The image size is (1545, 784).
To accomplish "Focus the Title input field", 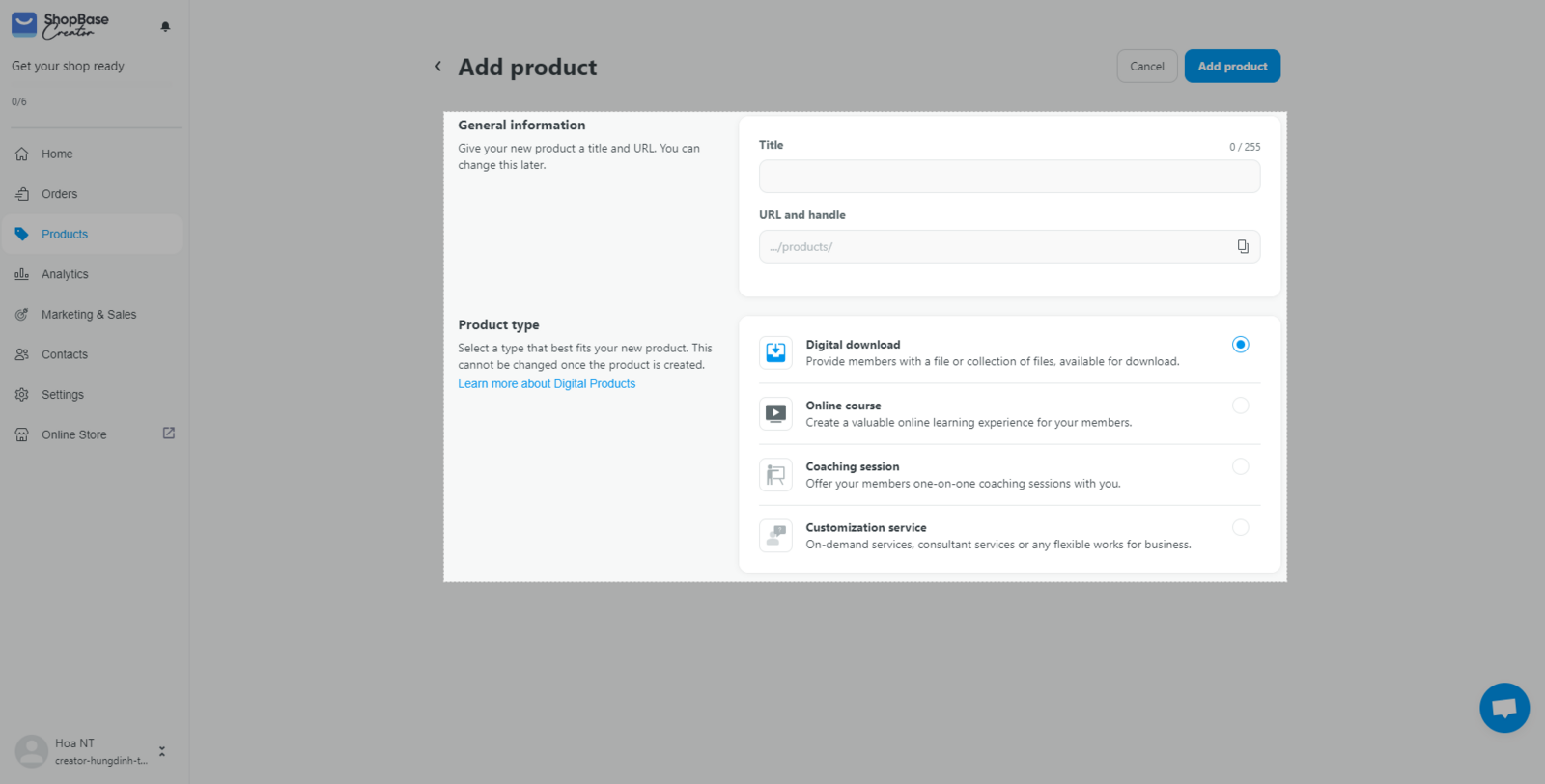I will tap(1009, 177).
